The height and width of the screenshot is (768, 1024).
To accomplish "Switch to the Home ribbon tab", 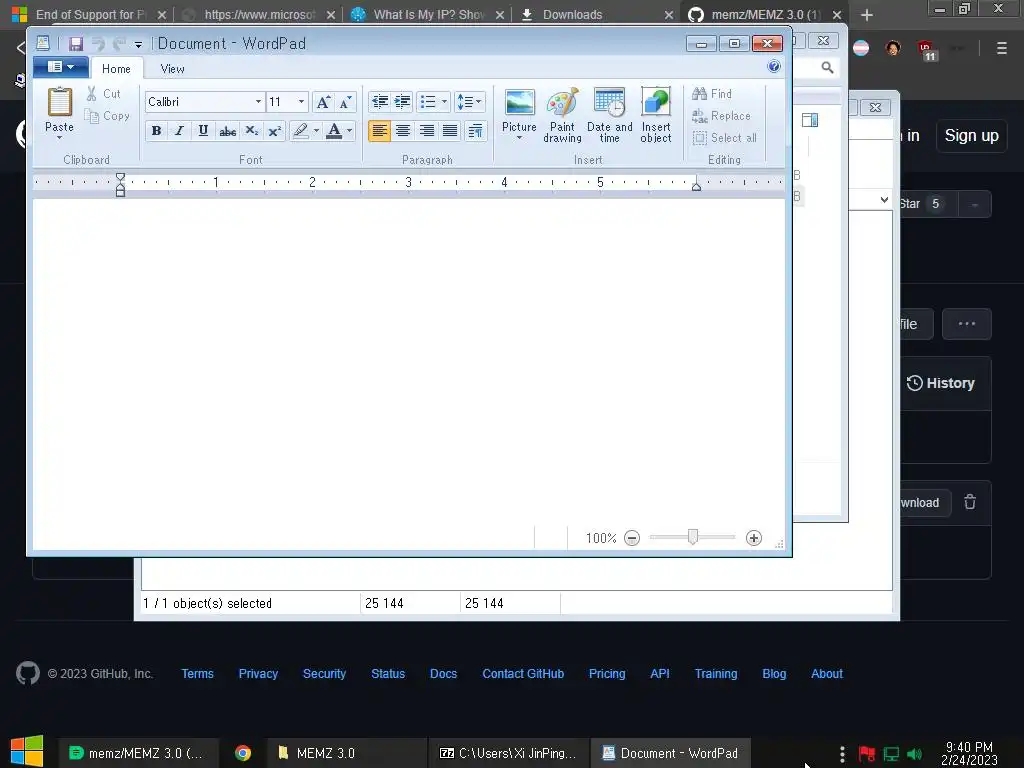I will pos(116,69).
